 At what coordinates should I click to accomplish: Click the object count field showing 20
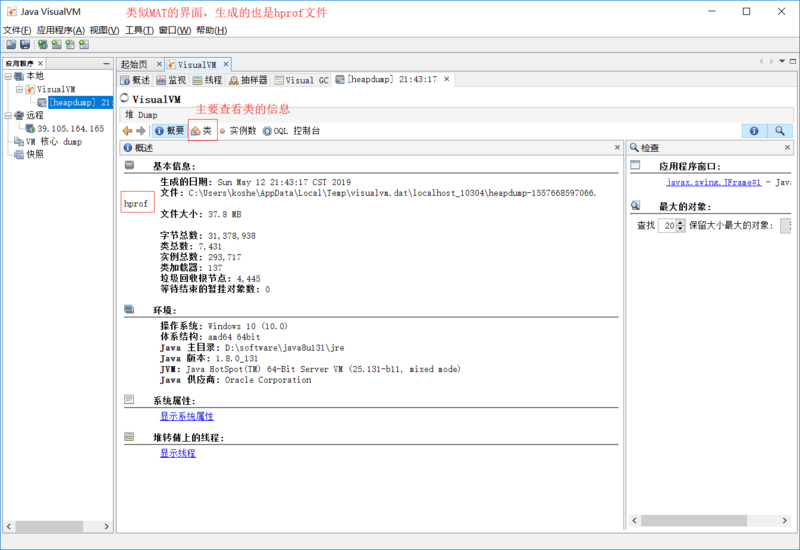coord(668,226)
